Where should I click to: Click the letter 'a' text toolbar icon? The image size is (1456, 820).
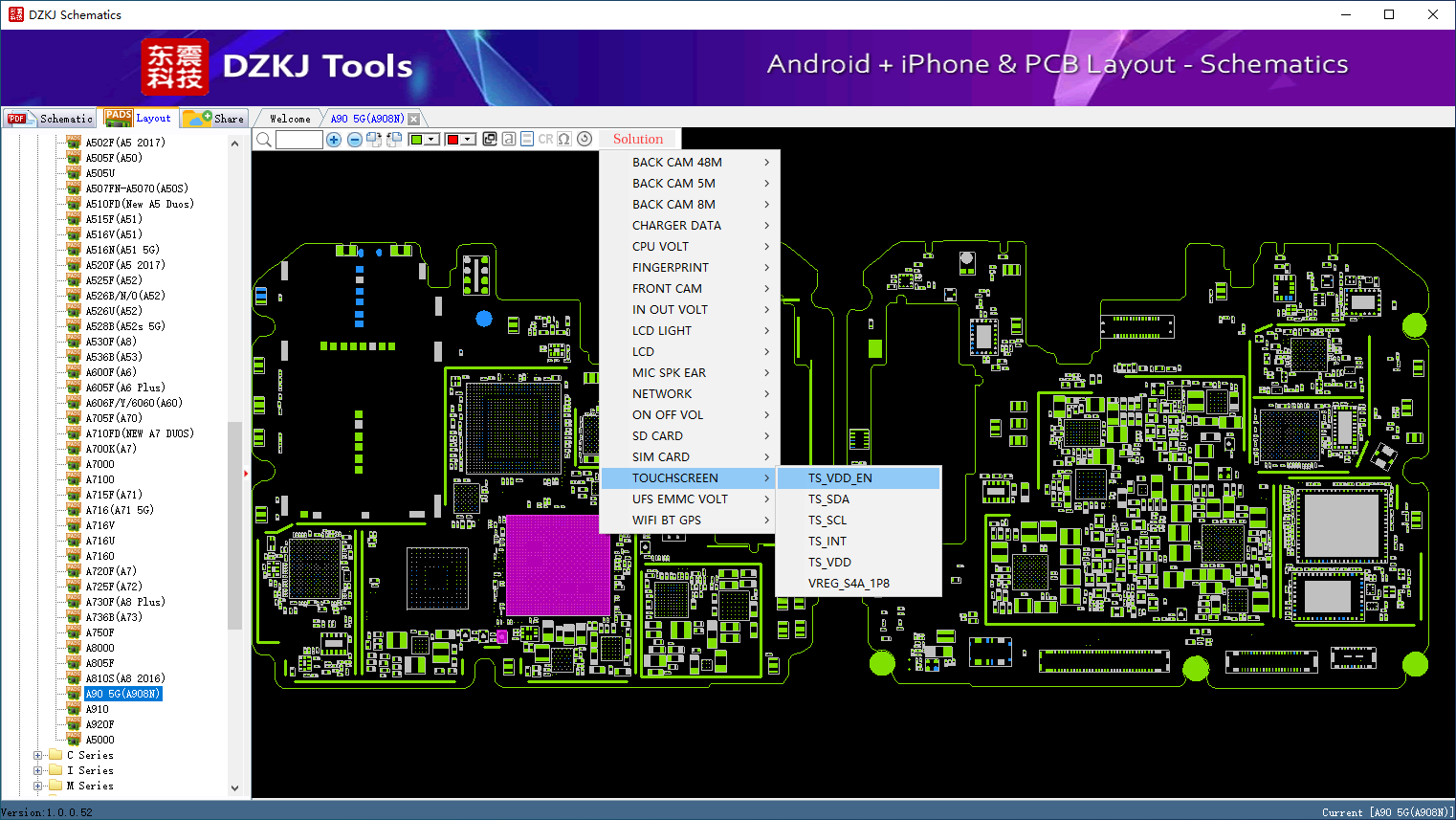click(x=509, y=139)
